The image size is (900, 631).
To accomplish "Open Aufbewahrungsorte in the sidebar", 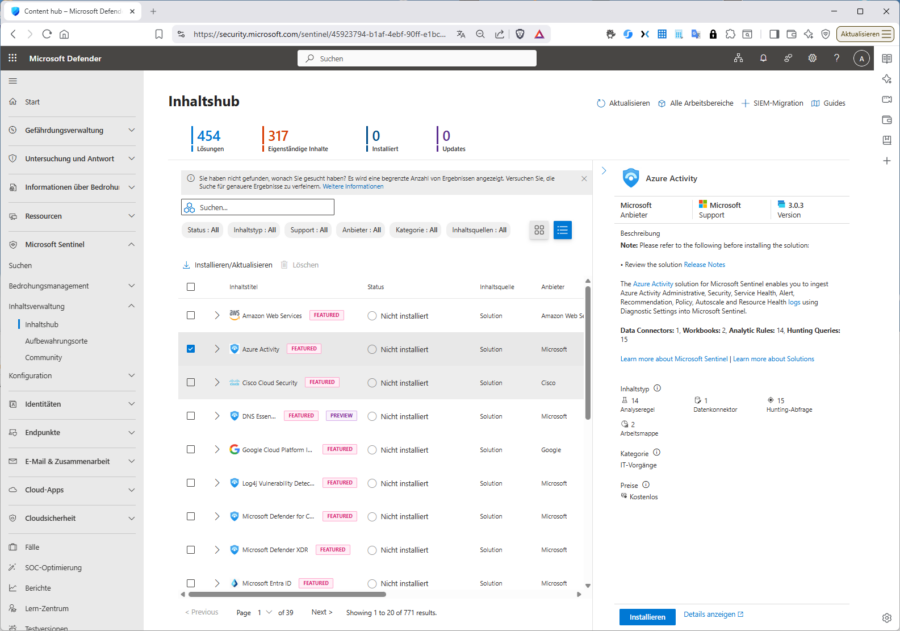I will tap(56, 341).
